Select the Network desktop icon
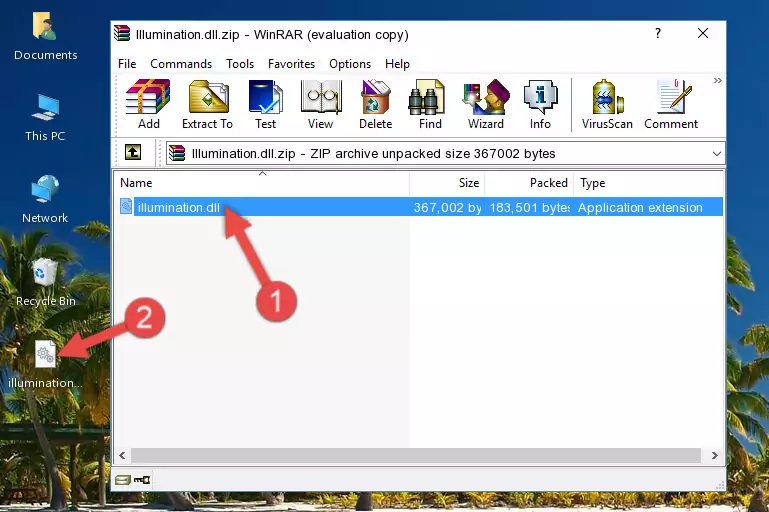The width and height of the screenshot is (769, 512). [45, 199]
